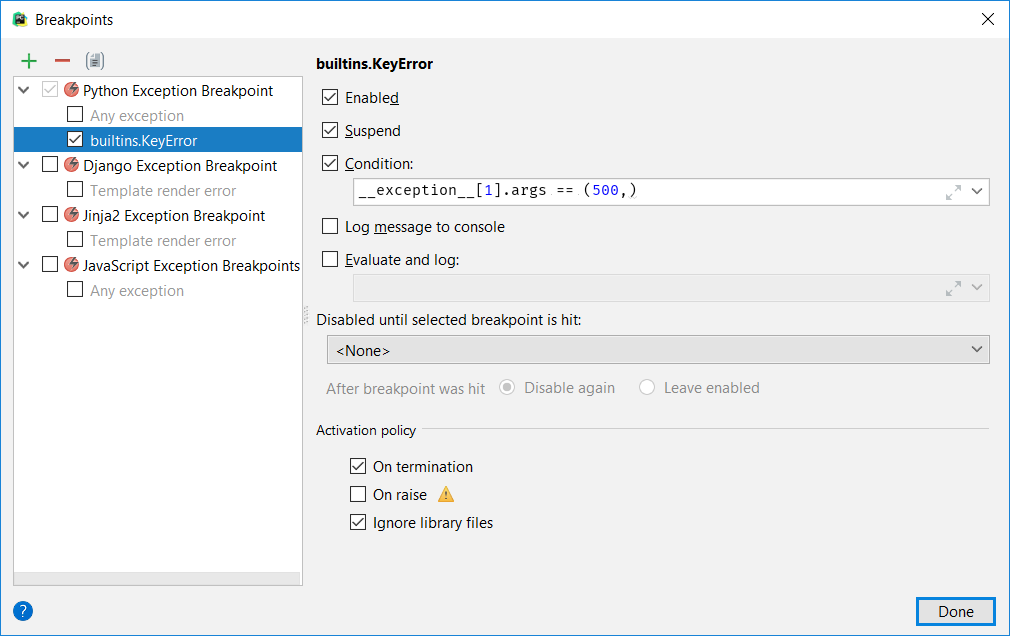Screen dimensions: 1010x636
Task: Enable the Jinja2 Exception Breakpoint checkbox
Action: (x=50, y=215)
